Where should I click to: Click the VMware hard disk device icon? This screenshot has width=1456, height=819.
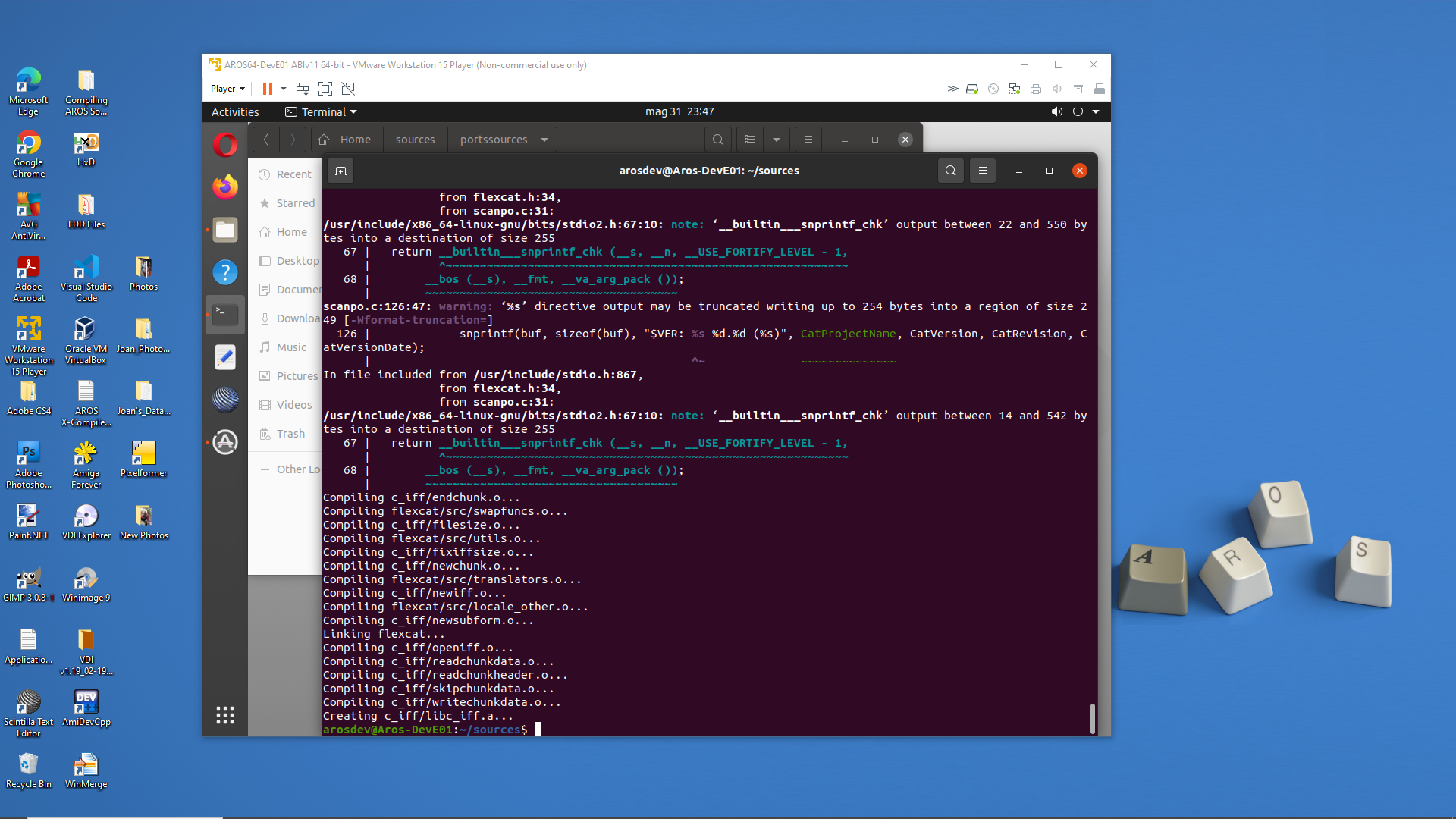pyautogui.click(x=972, y=89)
